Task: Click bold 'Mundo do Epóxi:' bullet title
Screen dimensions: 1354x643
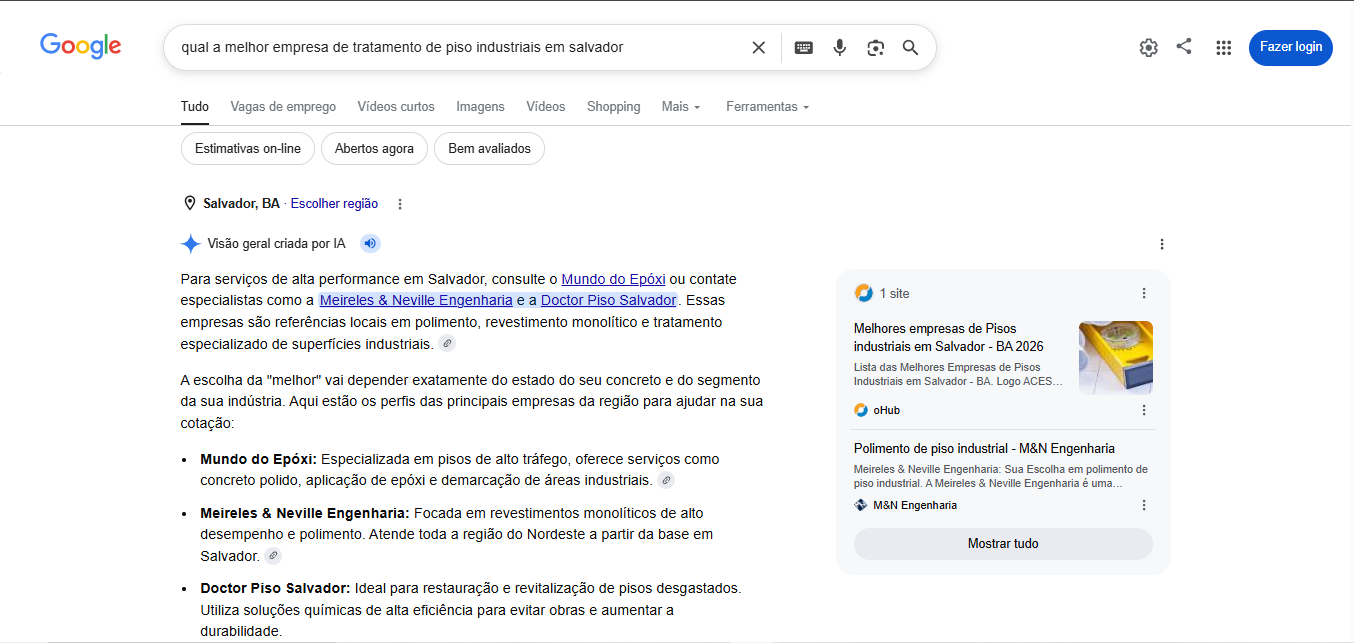Action: click(x=258, y=459)
